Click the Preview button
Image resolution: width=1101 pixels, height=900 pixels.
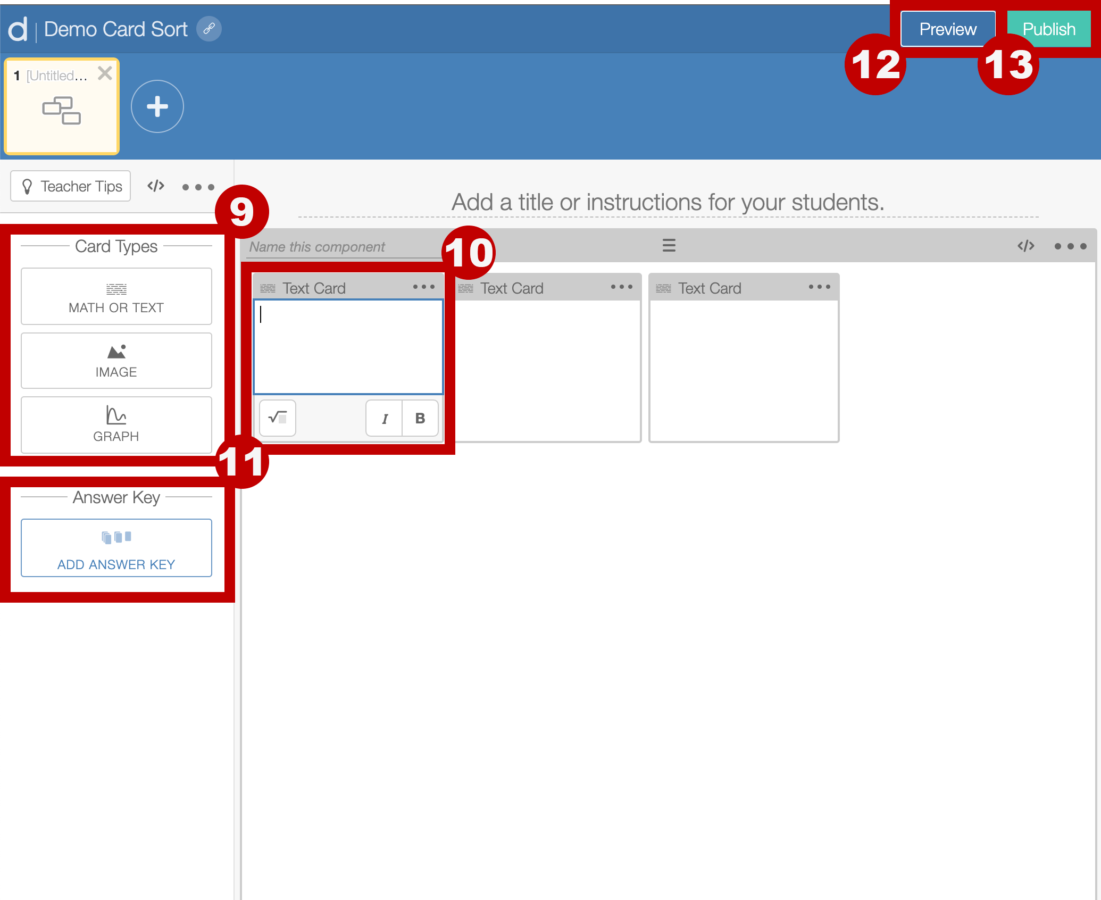pyautogui.click(x=946, y=29)
